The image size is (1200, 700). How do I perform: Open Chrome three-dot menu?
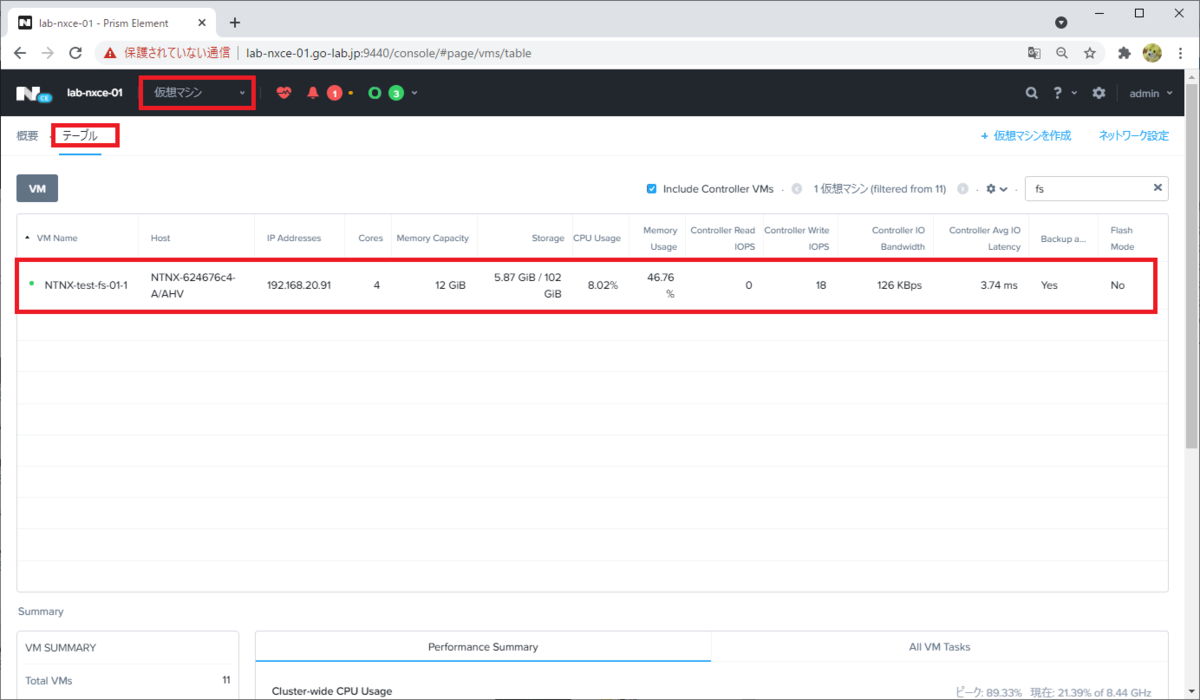[x=1180, y=53]
